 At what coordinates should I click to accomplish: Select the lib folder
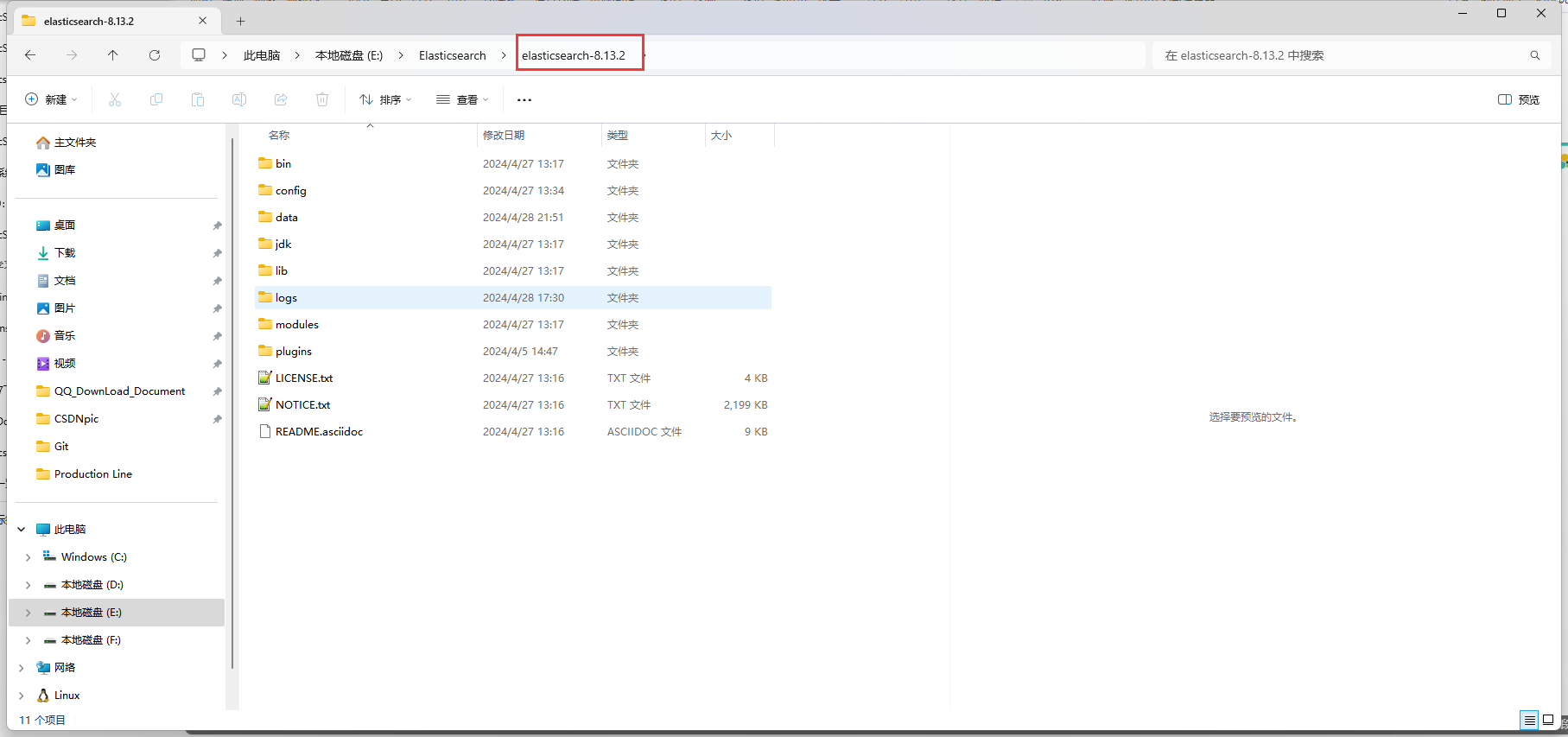point(513,270)
